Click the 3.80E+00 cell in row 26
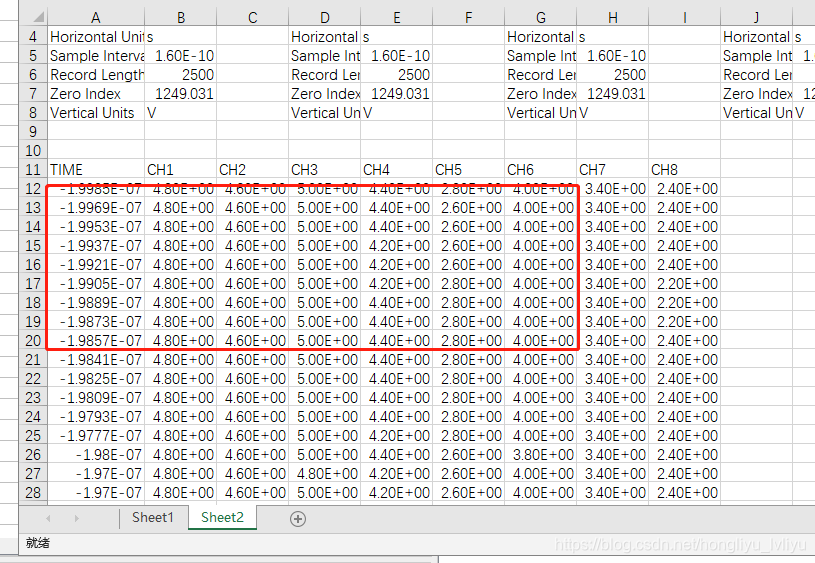 [x=541, y=455]
